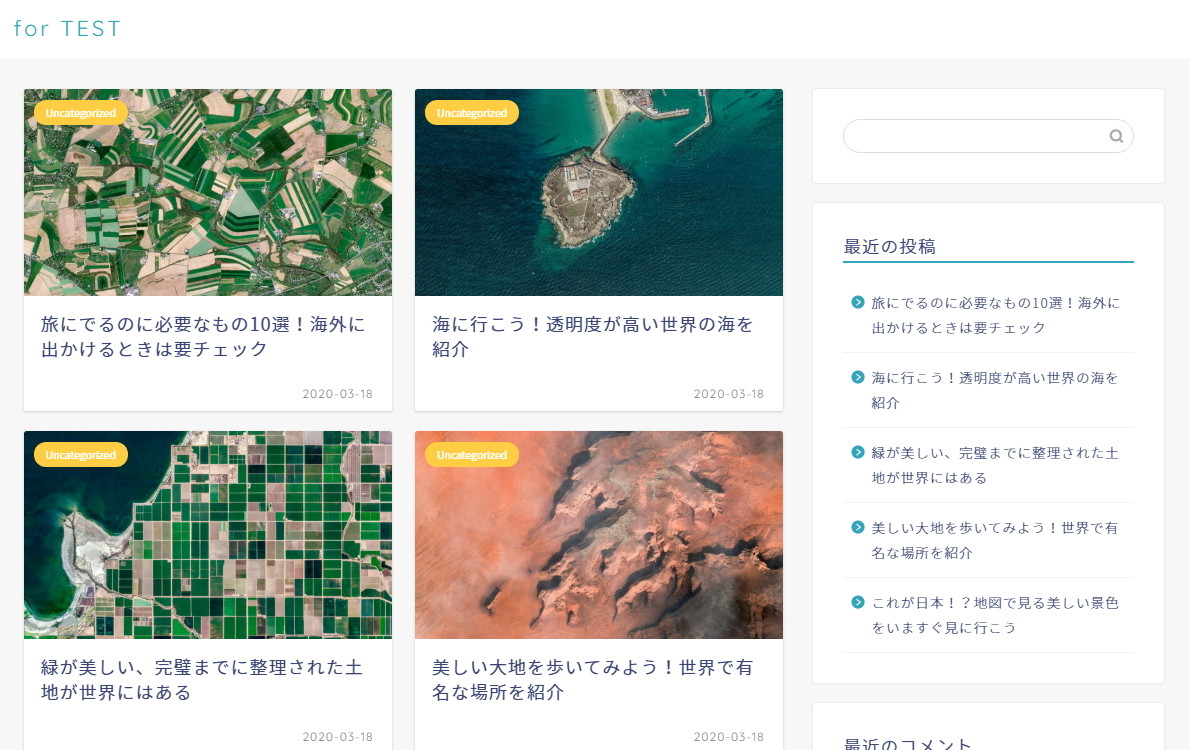Click date 2020-03-18 on green grid post

(x=338, y=737)
